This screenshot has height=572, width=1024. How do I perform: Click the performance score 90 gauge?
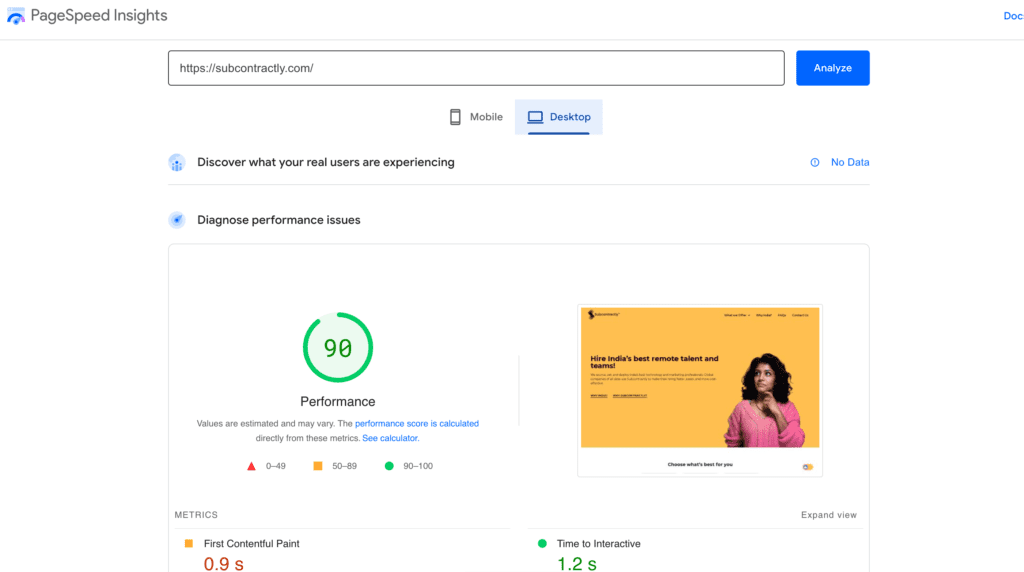[338, 348]
